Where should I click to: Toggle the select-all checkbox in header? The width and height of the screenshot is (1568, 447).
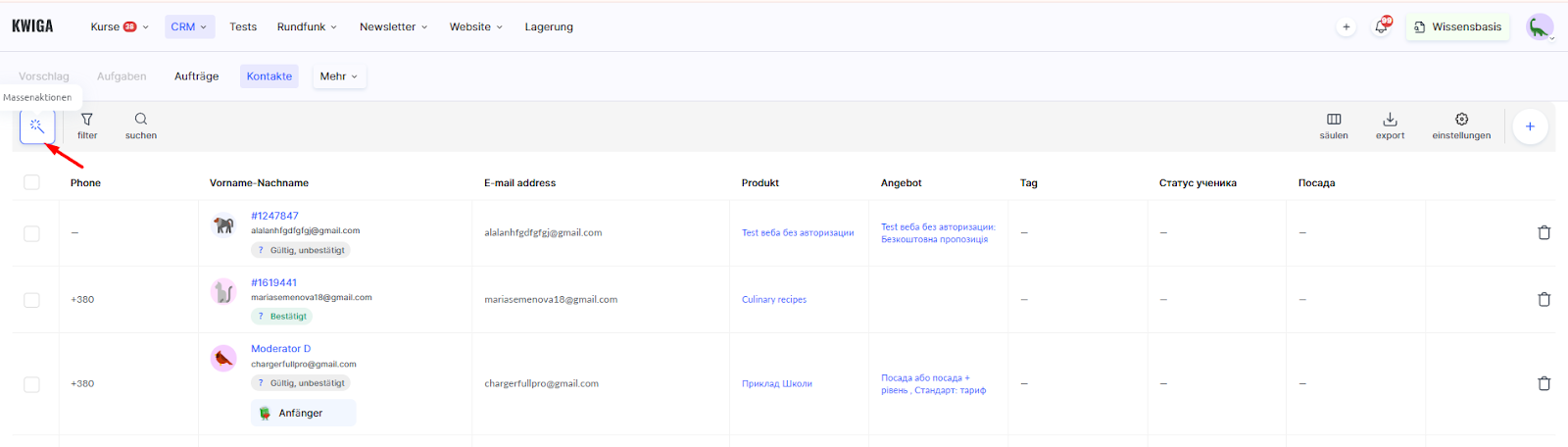pyautogui.click(x=32, y=183)
